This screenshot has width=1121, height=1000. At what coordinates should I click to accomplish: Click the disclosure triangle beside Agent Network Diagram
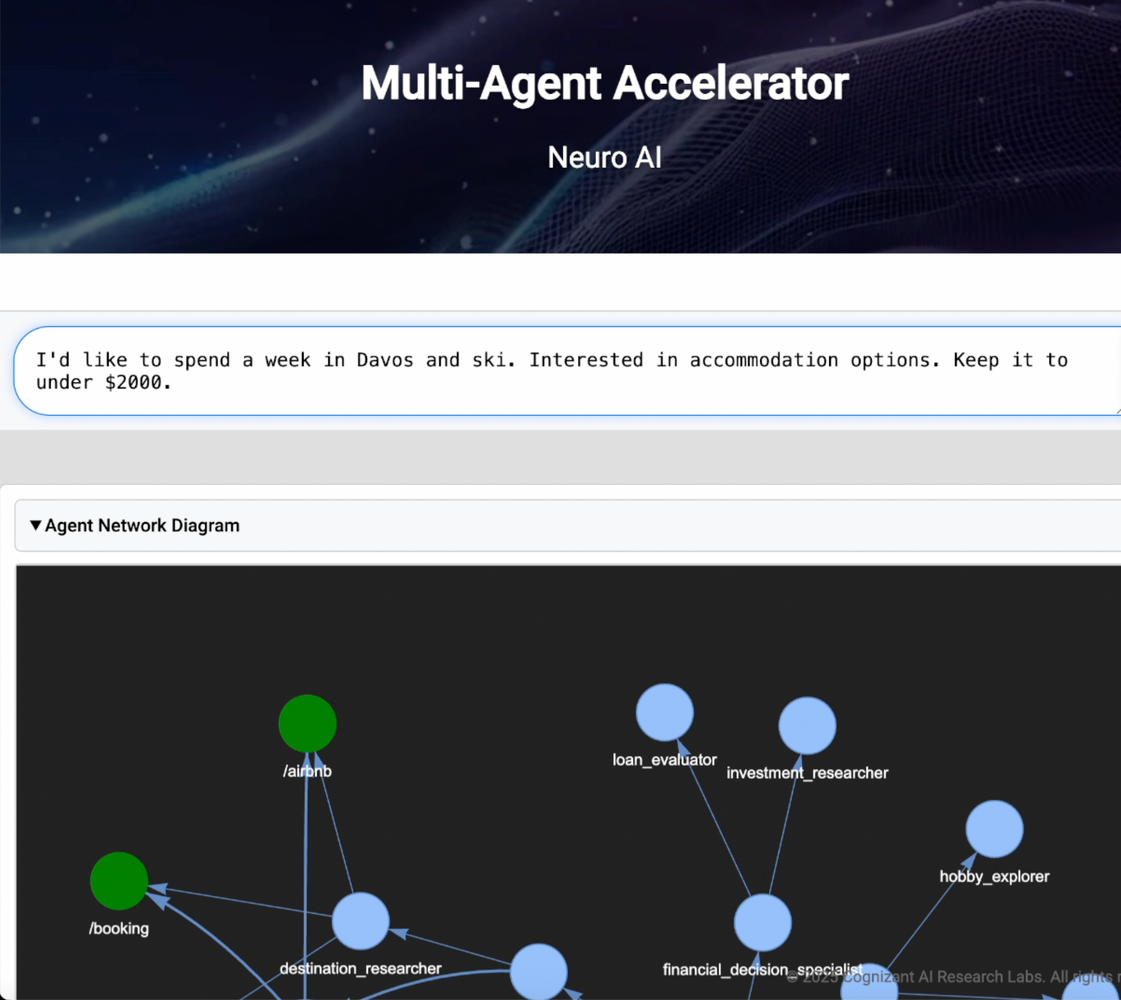point(35,525)
